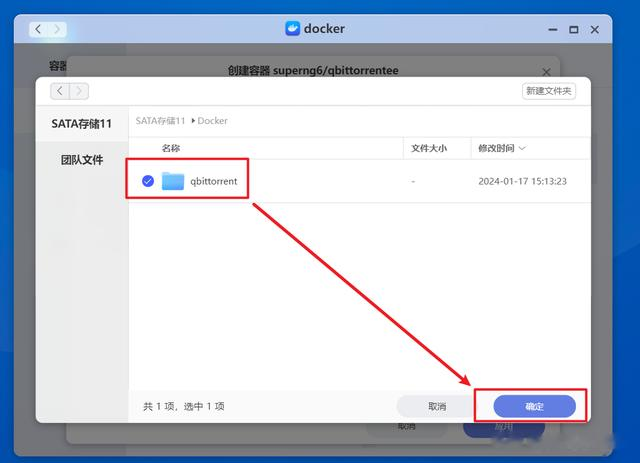Viewport: 640px width, 463px height.
Task: Open 团队文件 in the sidebar
Action: click(82, 160)
